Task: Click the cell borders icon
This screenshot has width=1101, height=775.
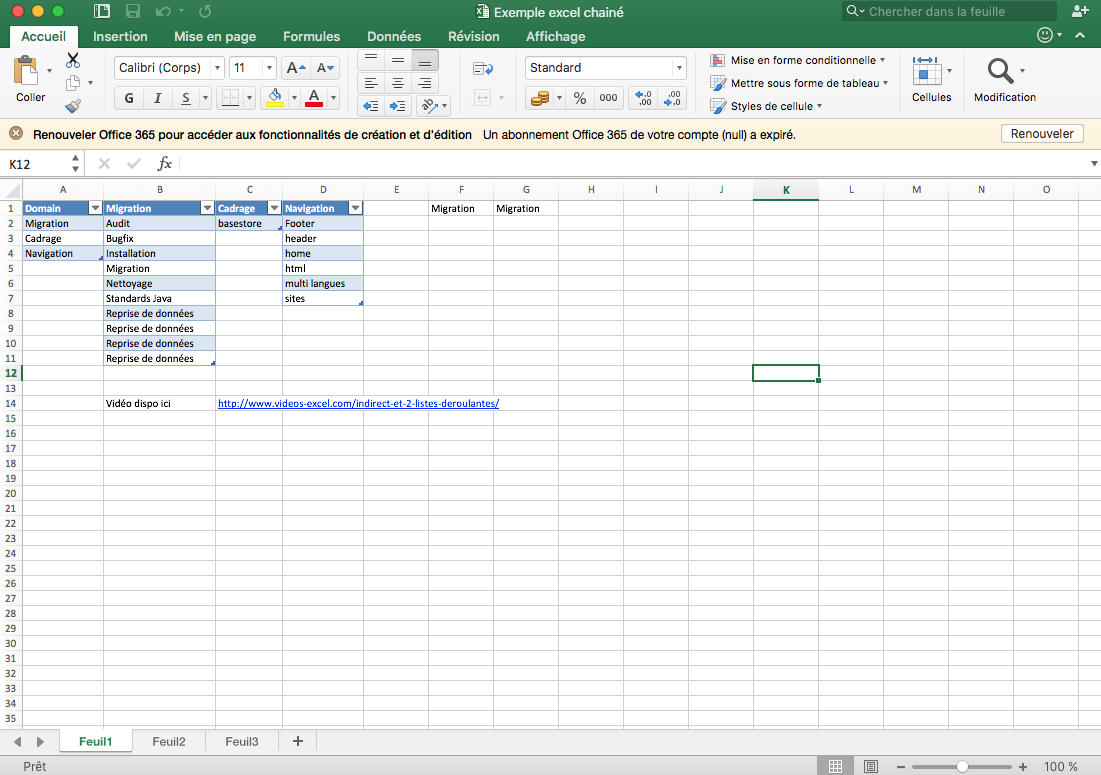Action: click(x=230, y=98)
